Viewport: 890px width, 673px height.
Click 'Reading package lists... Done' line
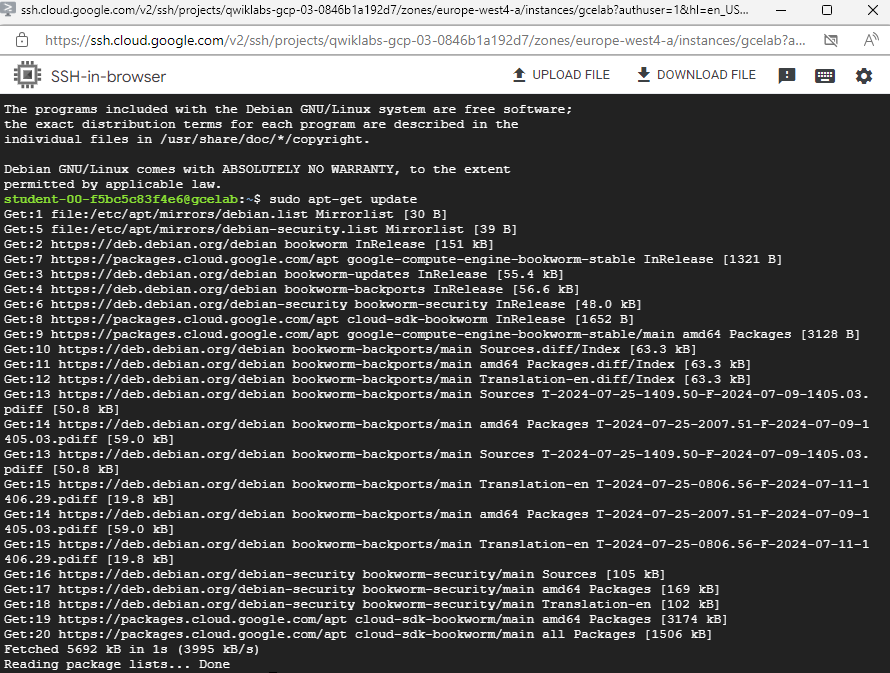click(117, 664)
